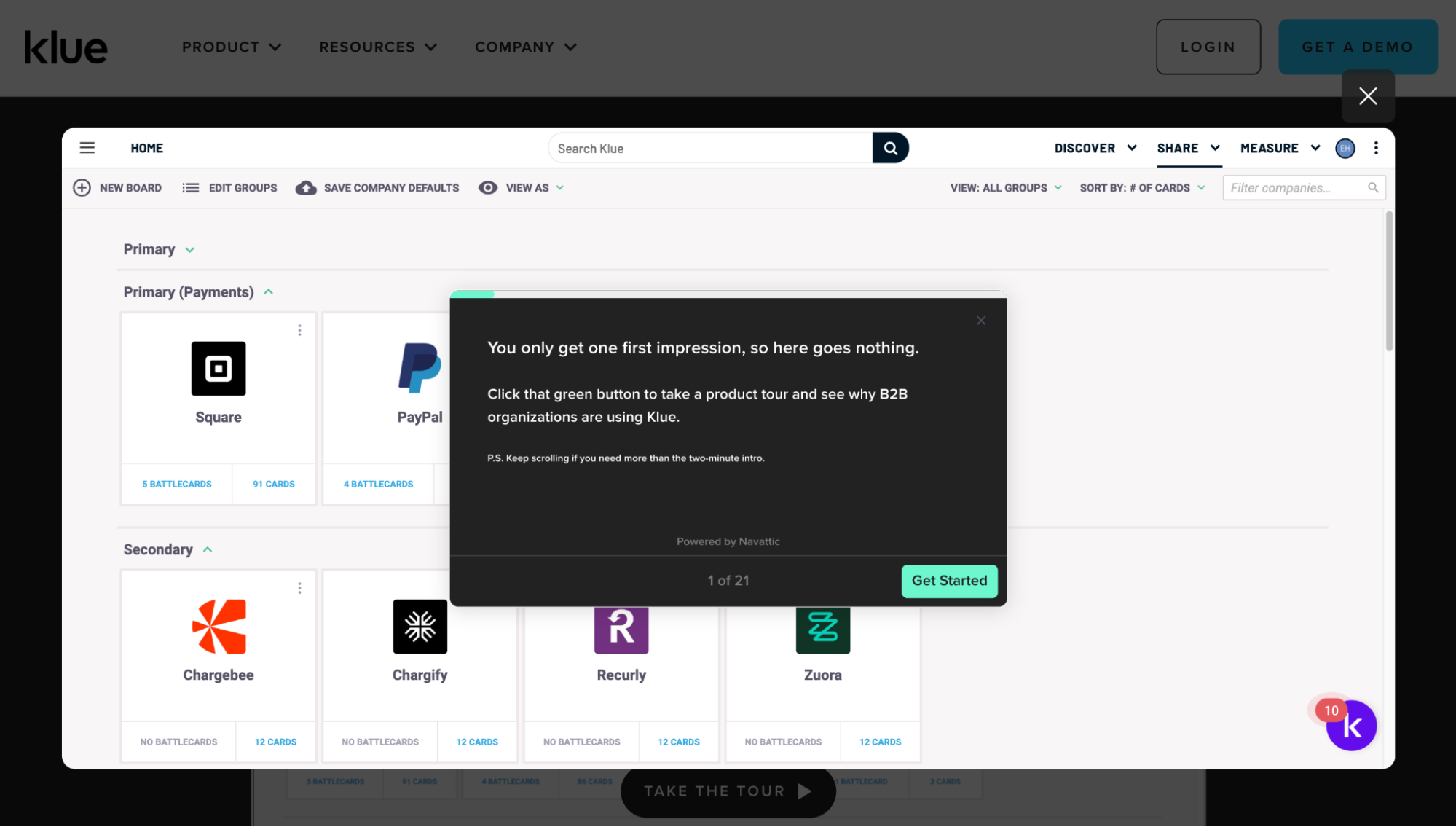Click the search magnifier button
Screen dimensions: 1456x827
890,148
